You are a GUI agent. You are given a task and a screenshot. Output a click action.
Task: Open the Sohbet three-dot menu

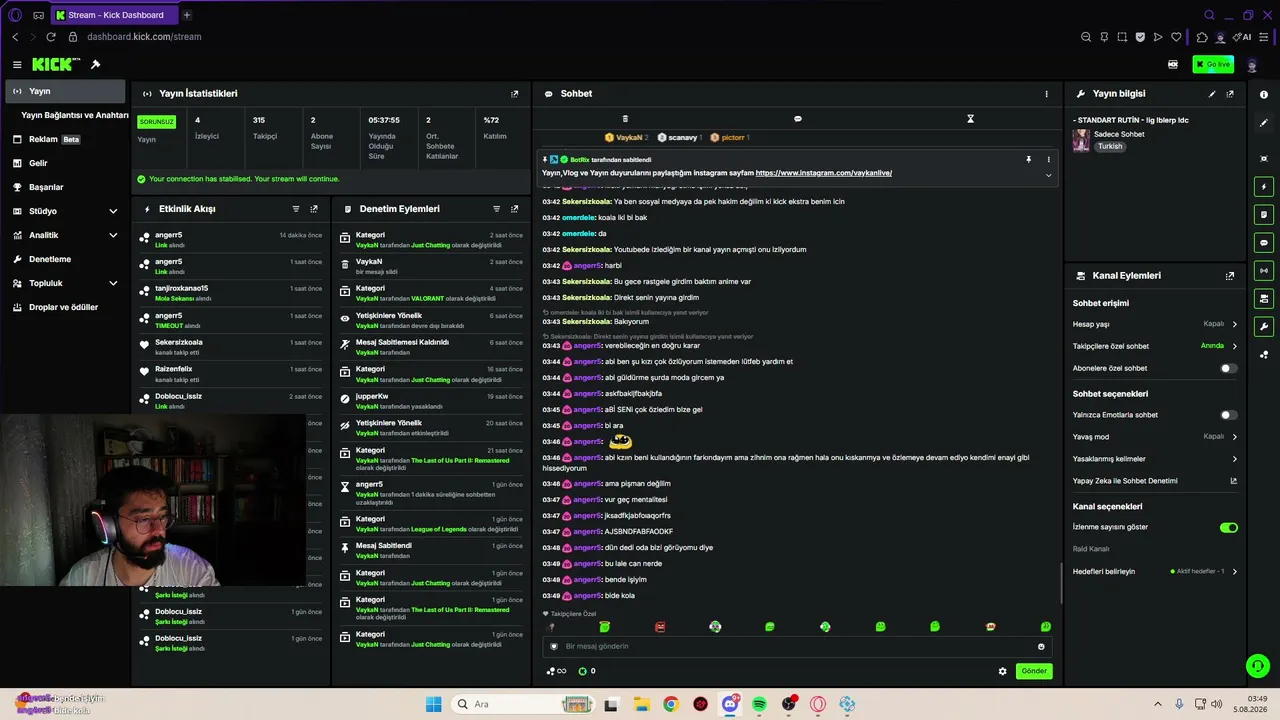coord(1047,94)
